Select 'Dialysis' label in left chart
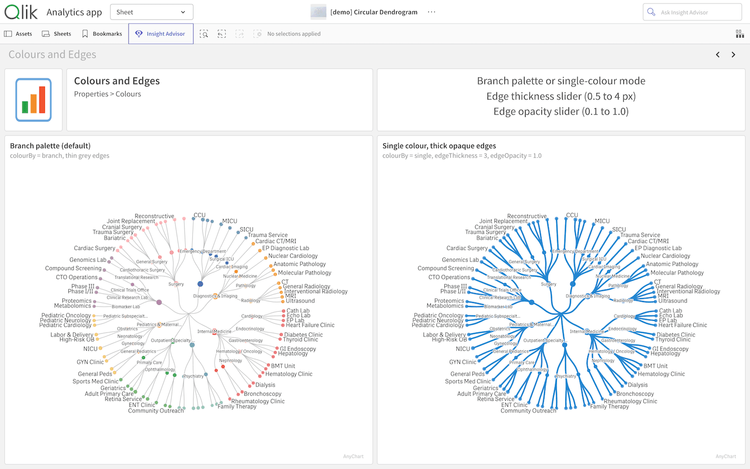This screenshot has height=469, width=750. click(x=265, y=385)
